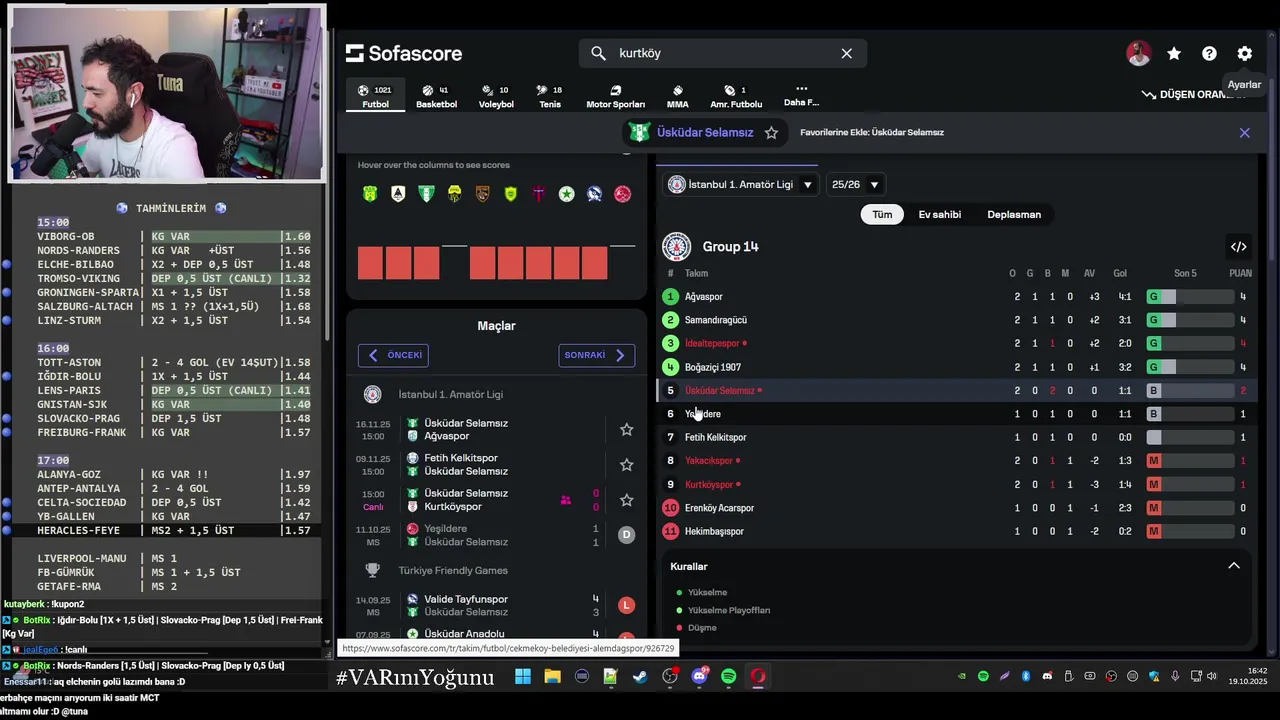Click the İstanbul 1. Amatör Ligi icon in Maçlar
1280x720 pixels.
(x=372, y=394)
